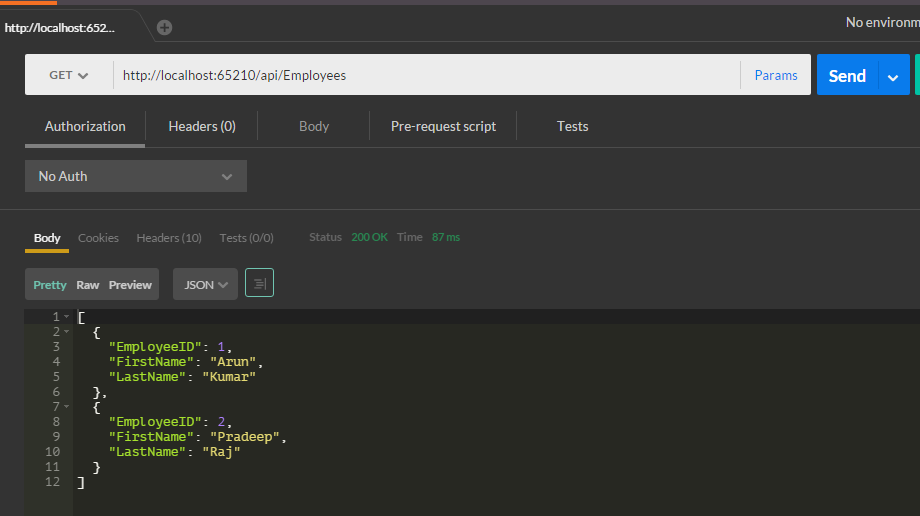Switch to the request Tests tab

coord(572,126)
